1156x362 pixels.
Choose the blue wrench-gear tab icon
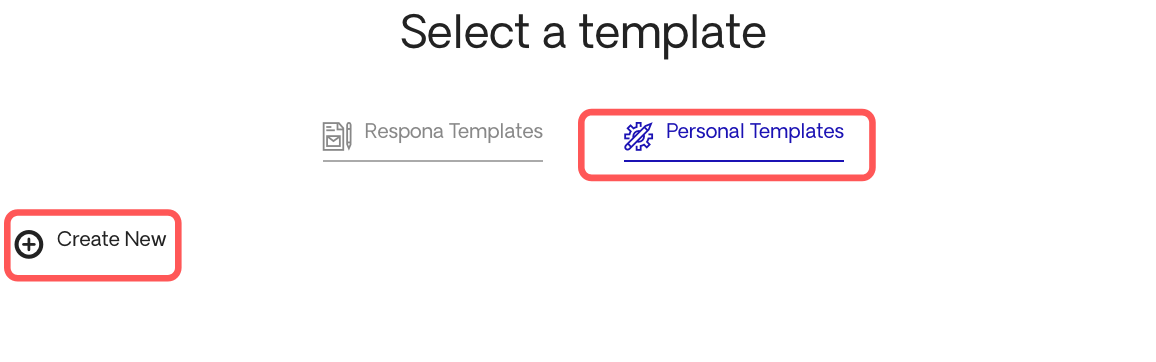638,137
